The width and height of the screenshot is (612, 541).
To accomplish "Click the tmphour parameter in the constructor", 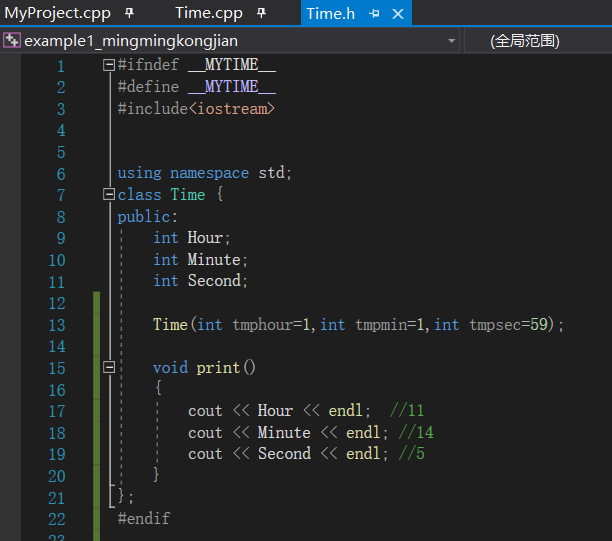I will (262, 324).
